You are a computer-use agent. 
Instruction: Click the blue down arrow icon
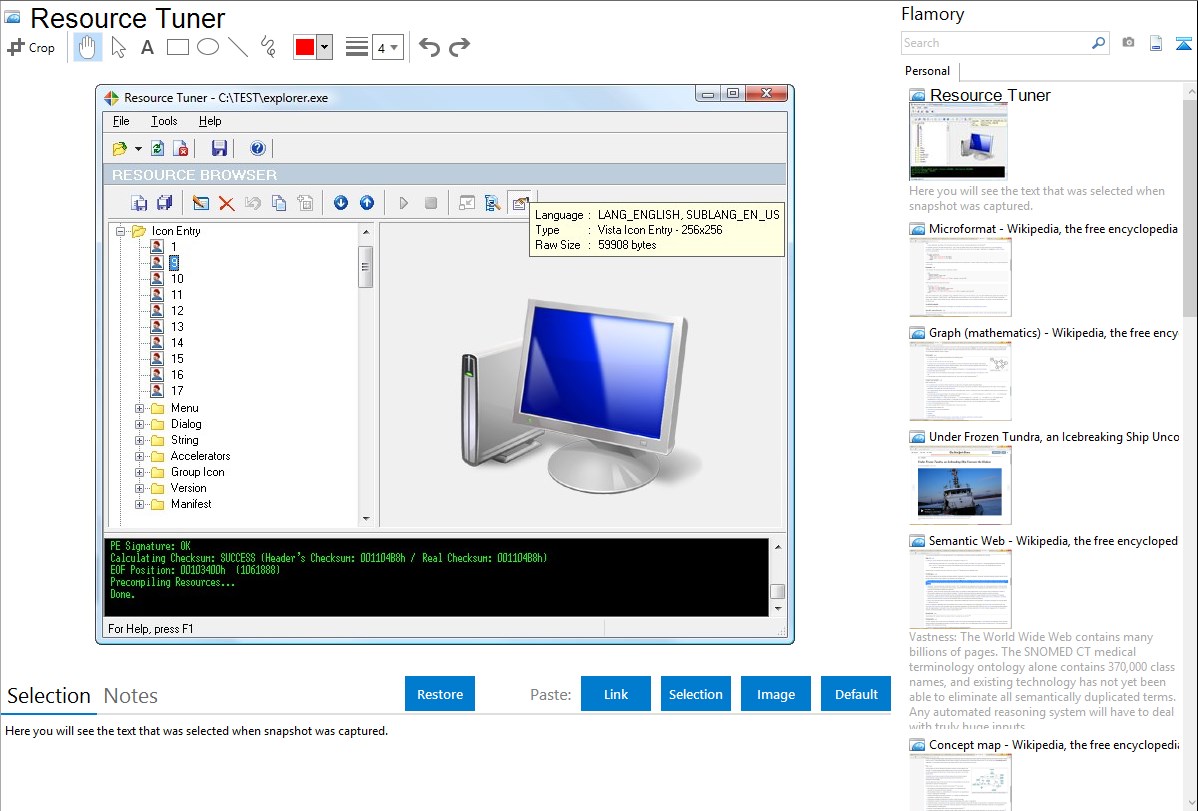click(x=341, y=203)
